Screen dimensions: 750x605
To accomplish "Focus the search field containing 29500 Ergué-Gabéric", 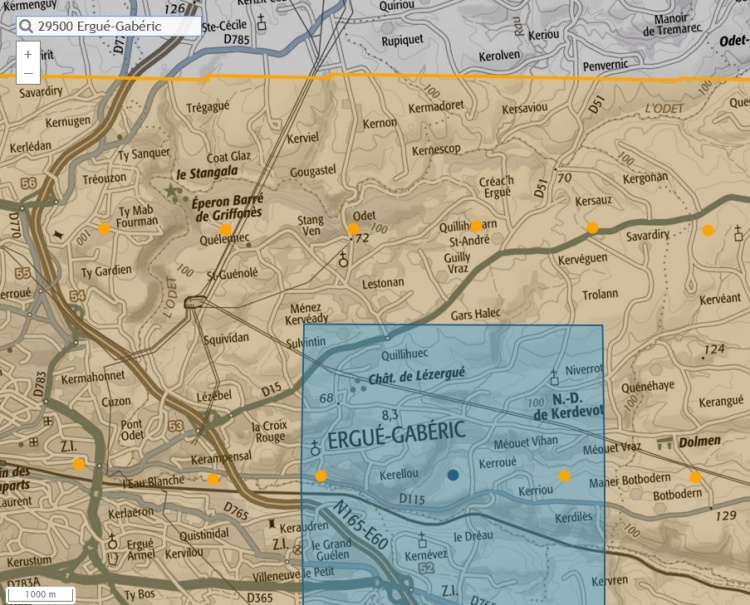I will tap(112, 27).
